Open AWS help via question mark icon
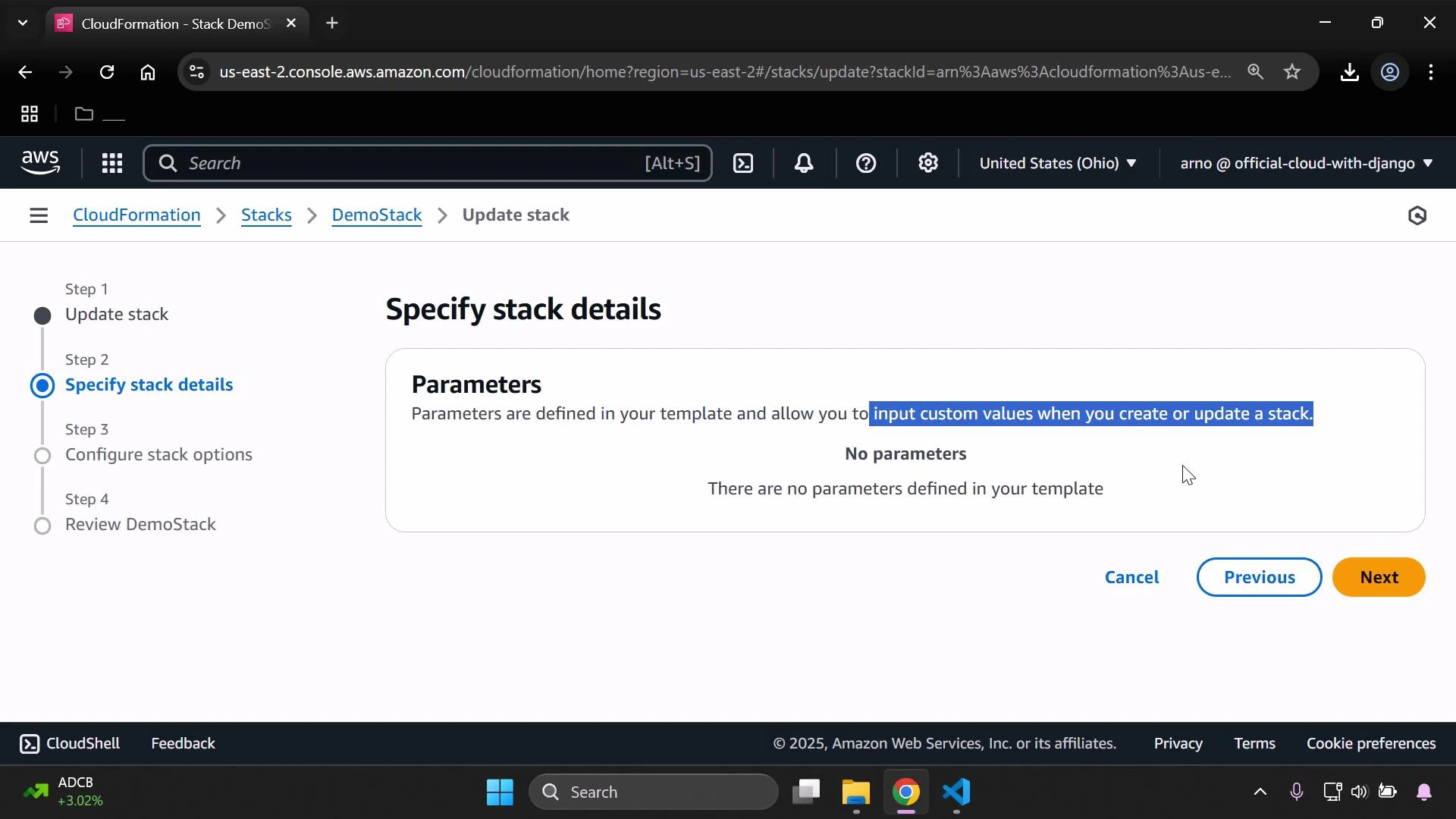The image size is (1456, 819). click(865, 162)
